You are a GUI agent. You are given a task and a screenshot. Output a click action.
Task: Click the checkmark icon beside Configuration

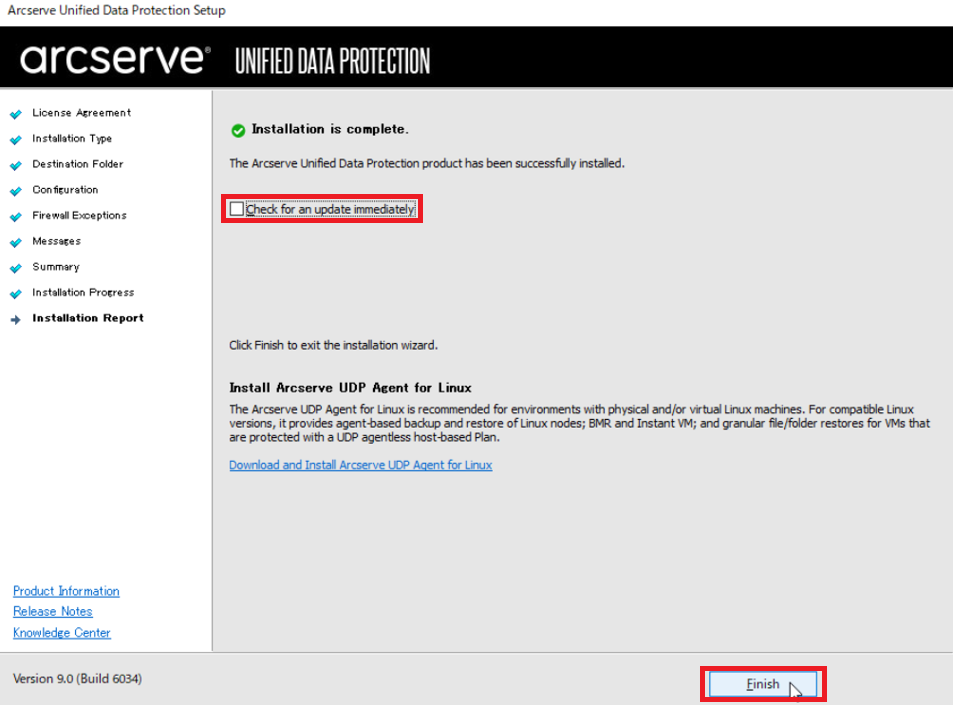16,191
